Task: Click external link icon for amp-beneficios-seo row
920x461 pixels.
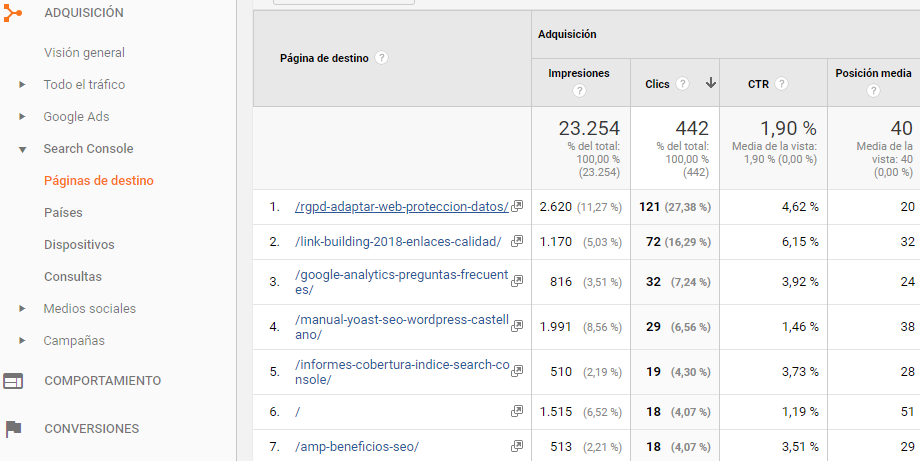Action: [x=517, y=446]
